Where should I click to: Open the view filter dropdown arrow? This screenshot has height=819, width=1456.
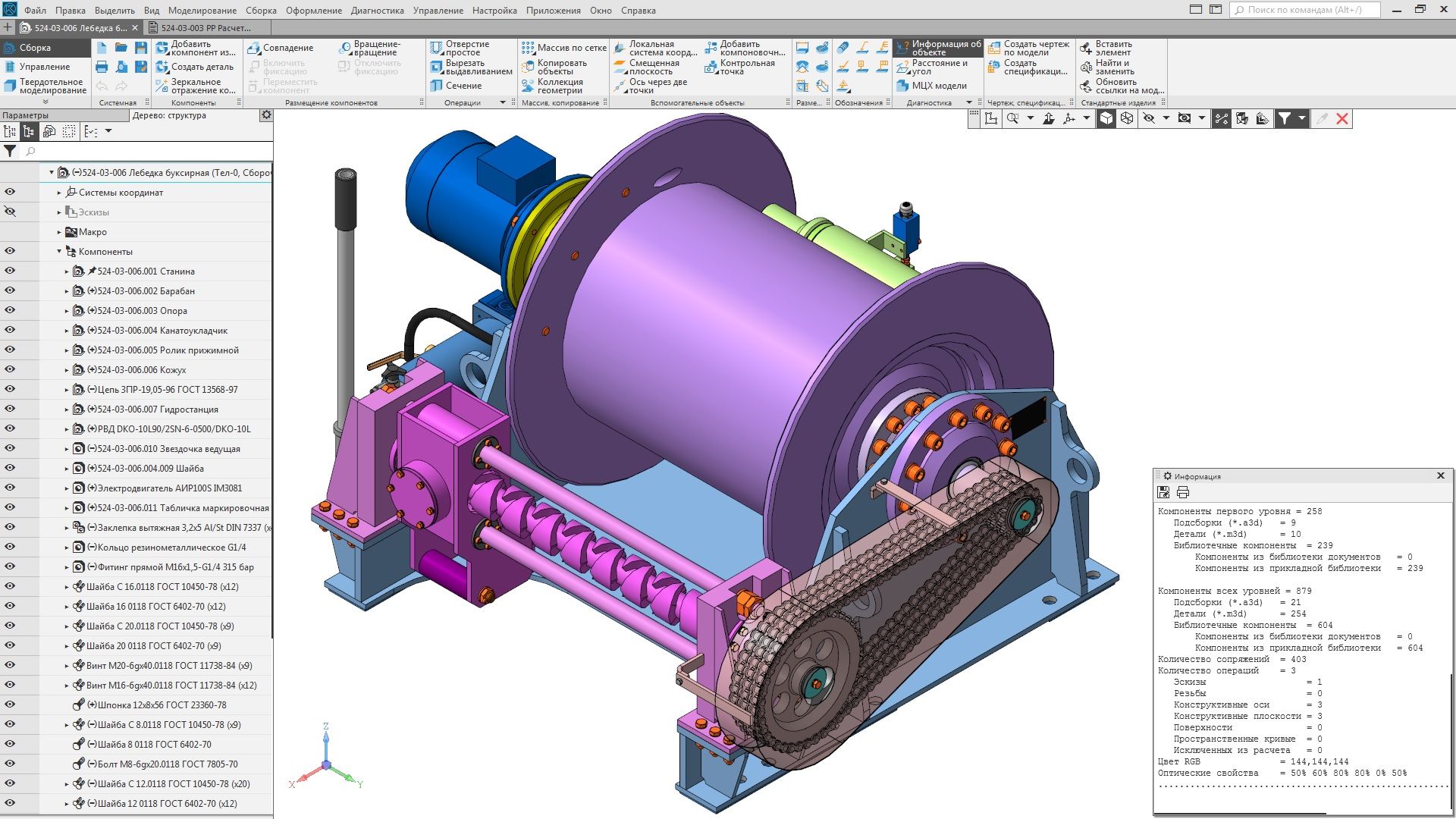coord(1301,118)
